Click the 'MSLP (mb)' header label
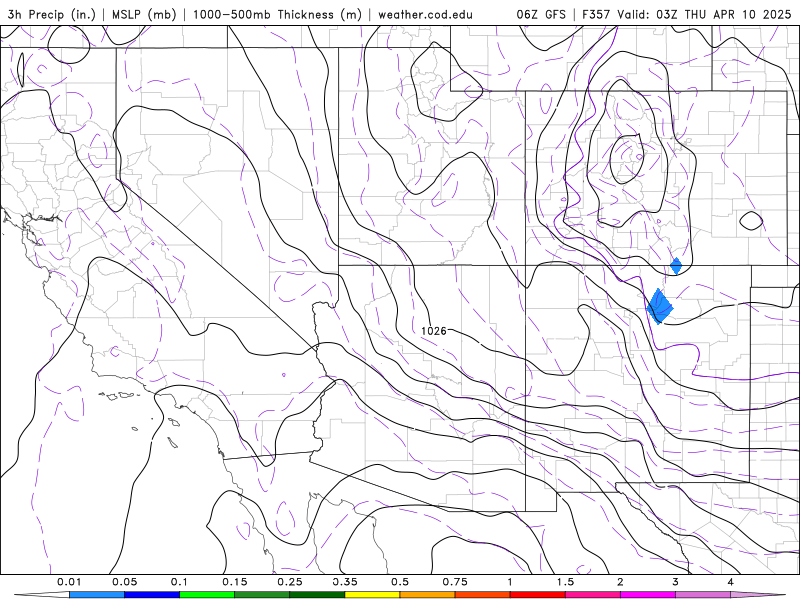 pyautogui.click(x=144, y=14)
